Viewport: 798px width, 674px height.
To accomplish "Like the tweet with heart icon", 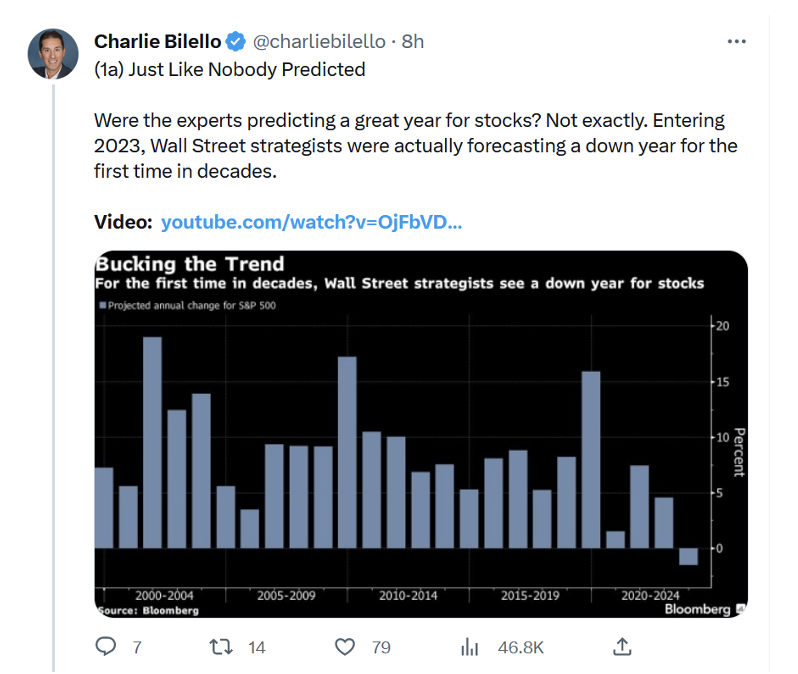I will coord(345,647).
